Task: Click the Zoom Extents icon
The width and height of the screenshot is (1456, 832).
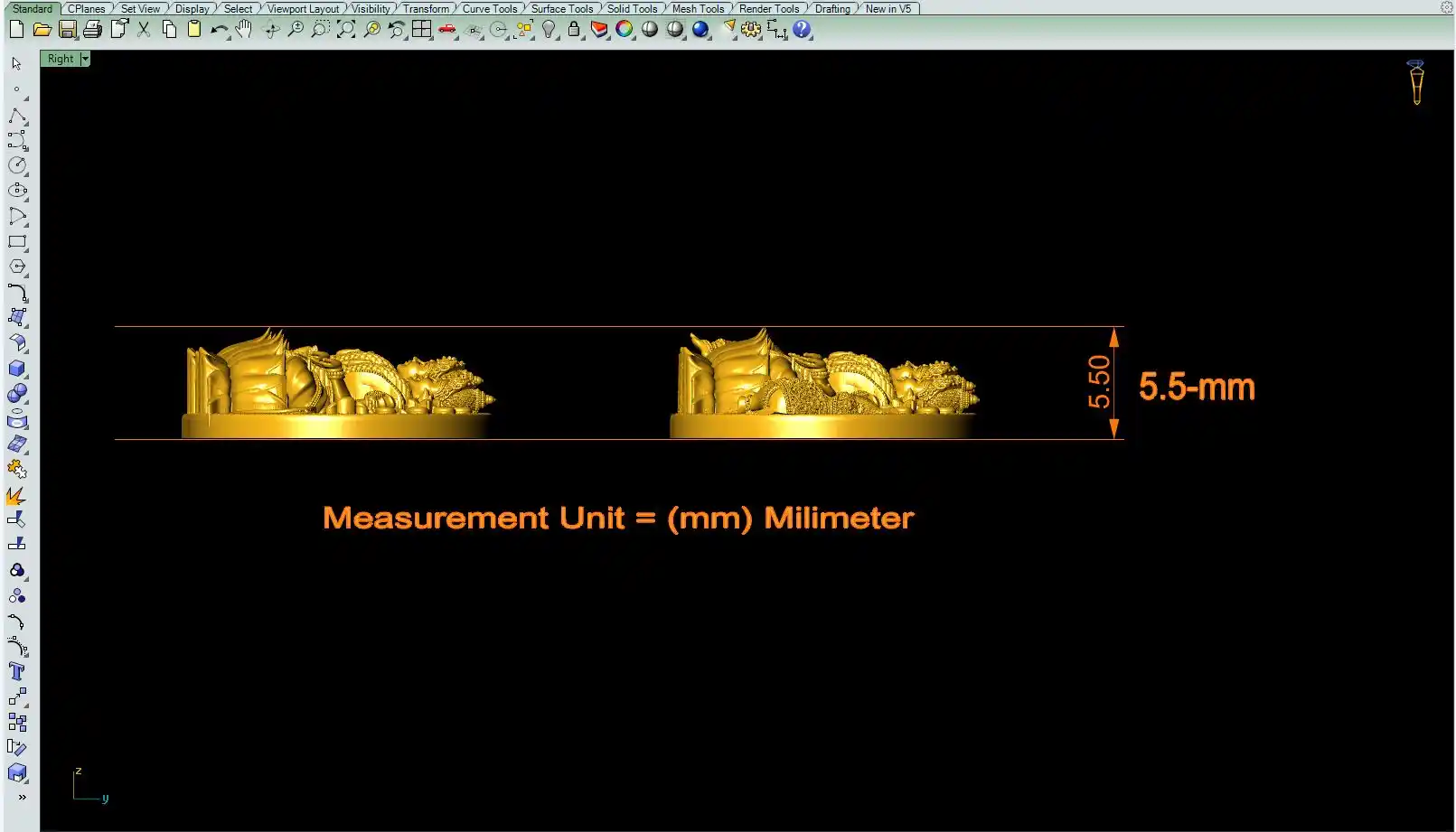Action: point(346,30)
